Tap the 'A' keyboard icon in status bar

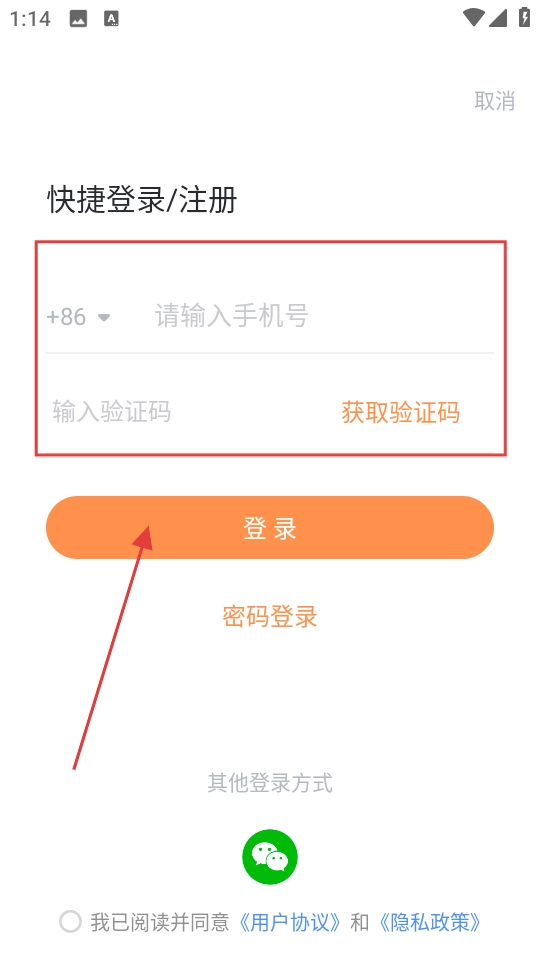tap(111, 19)
